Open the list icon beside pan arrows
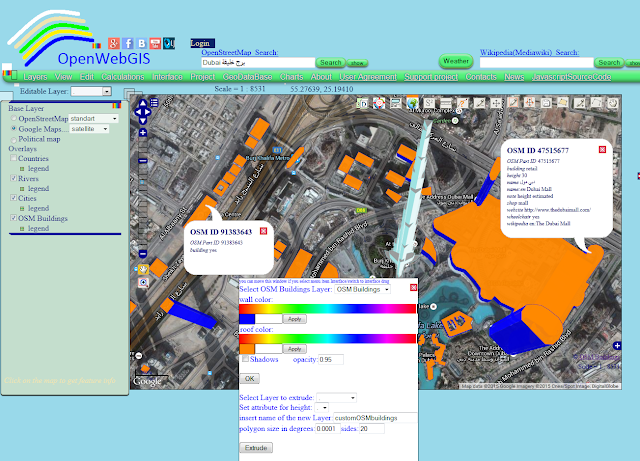Viewport: 640px width, 461px height. [154, 102]
